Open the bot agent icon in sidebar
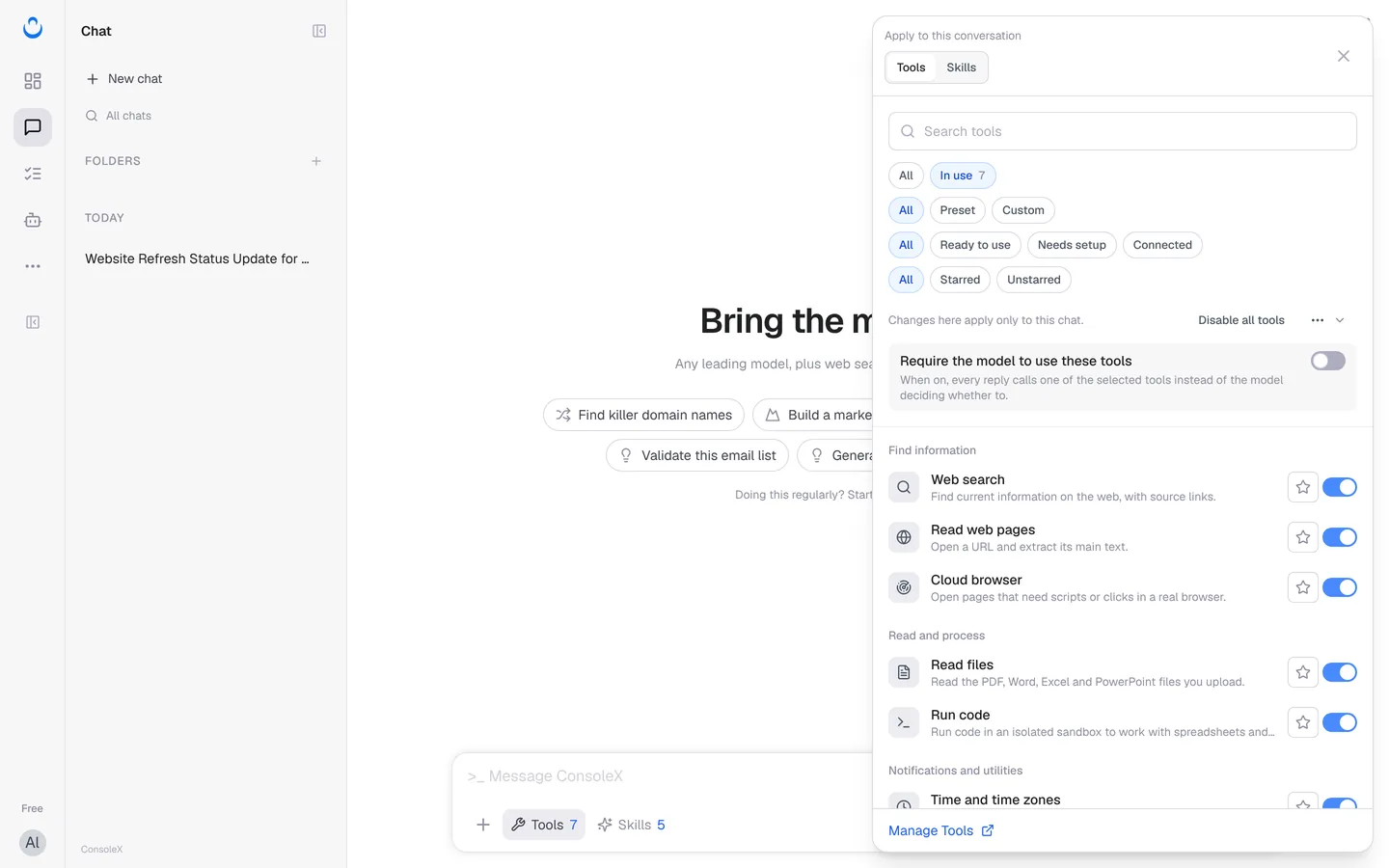 coord(33,220)
